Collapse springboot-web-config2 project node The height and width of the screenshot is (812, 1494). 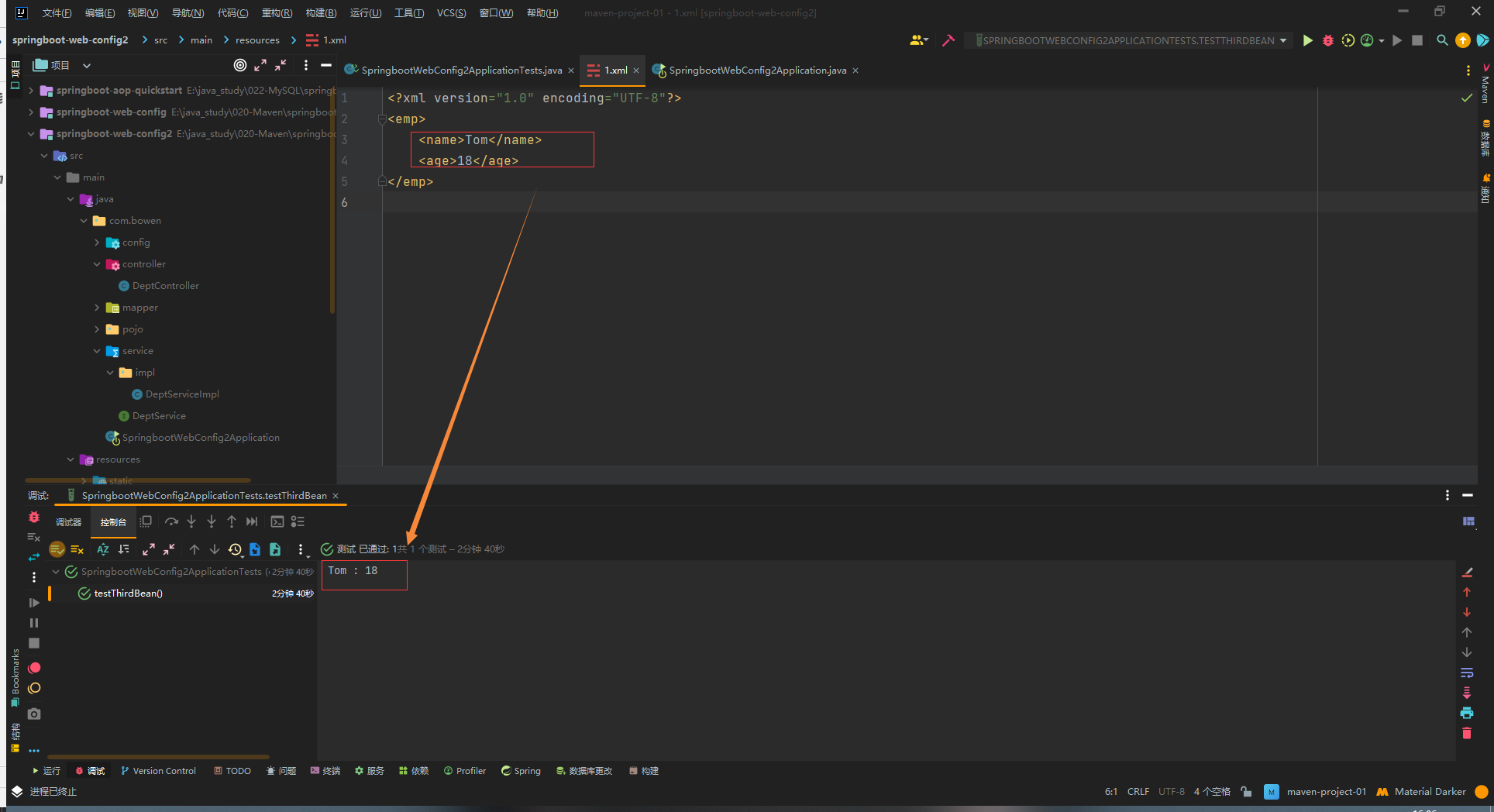[31, 134]
